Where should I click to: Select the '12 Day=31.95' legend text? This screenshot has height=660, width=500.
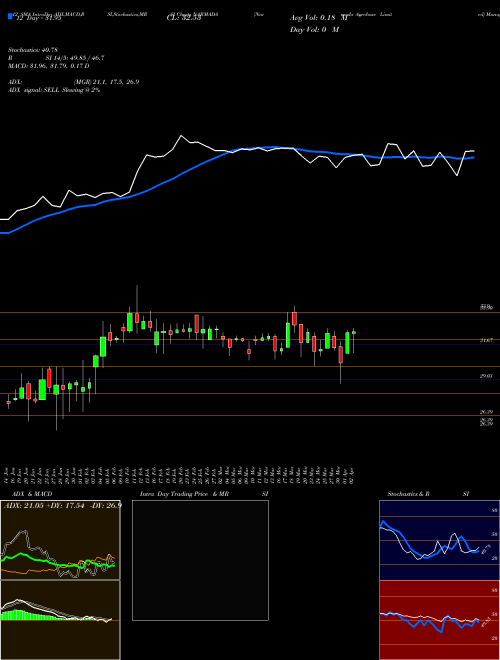[x=38, y=18]
